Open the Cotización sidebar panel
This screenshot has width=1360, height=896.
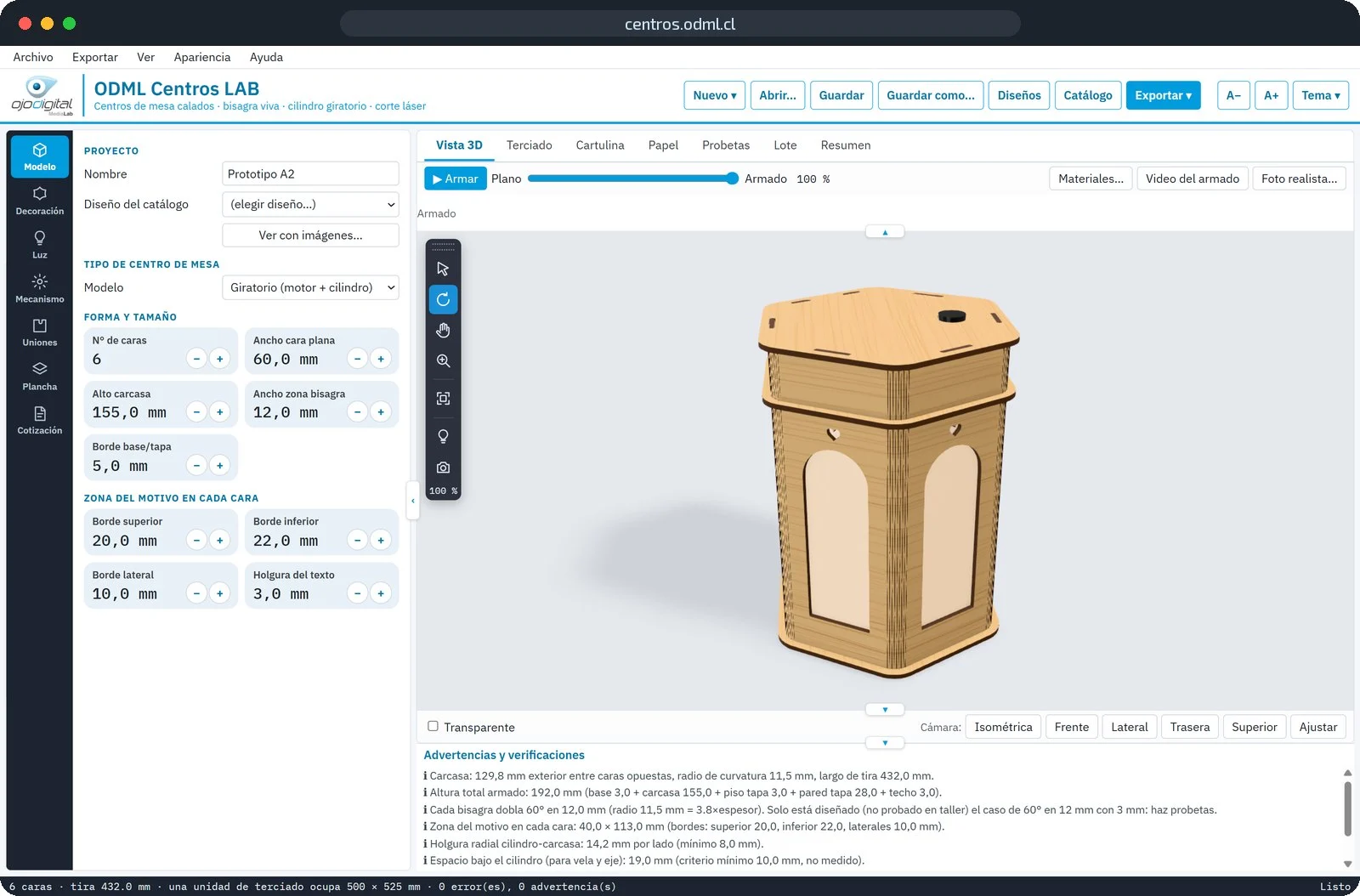(40, 421)
